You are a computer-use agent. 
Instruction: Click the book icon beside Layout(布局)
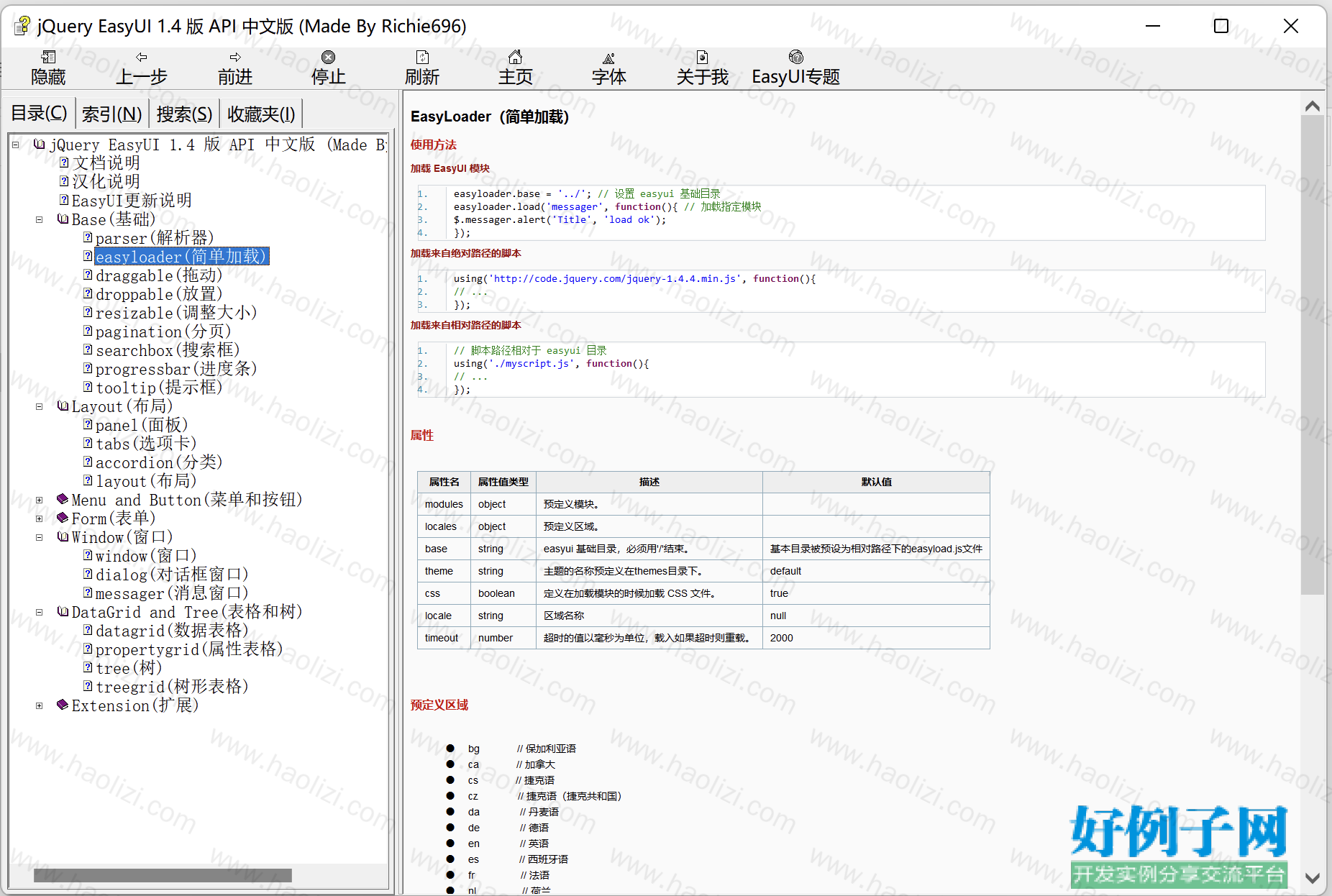tap(63, 406)
